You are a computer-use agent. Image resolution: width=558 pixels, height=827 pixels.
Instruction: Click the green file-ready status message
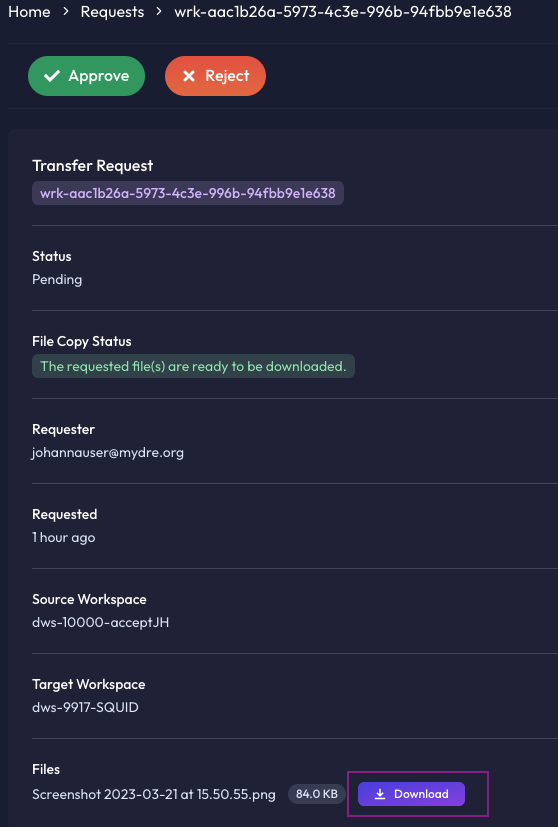click(x=194, y=366)
